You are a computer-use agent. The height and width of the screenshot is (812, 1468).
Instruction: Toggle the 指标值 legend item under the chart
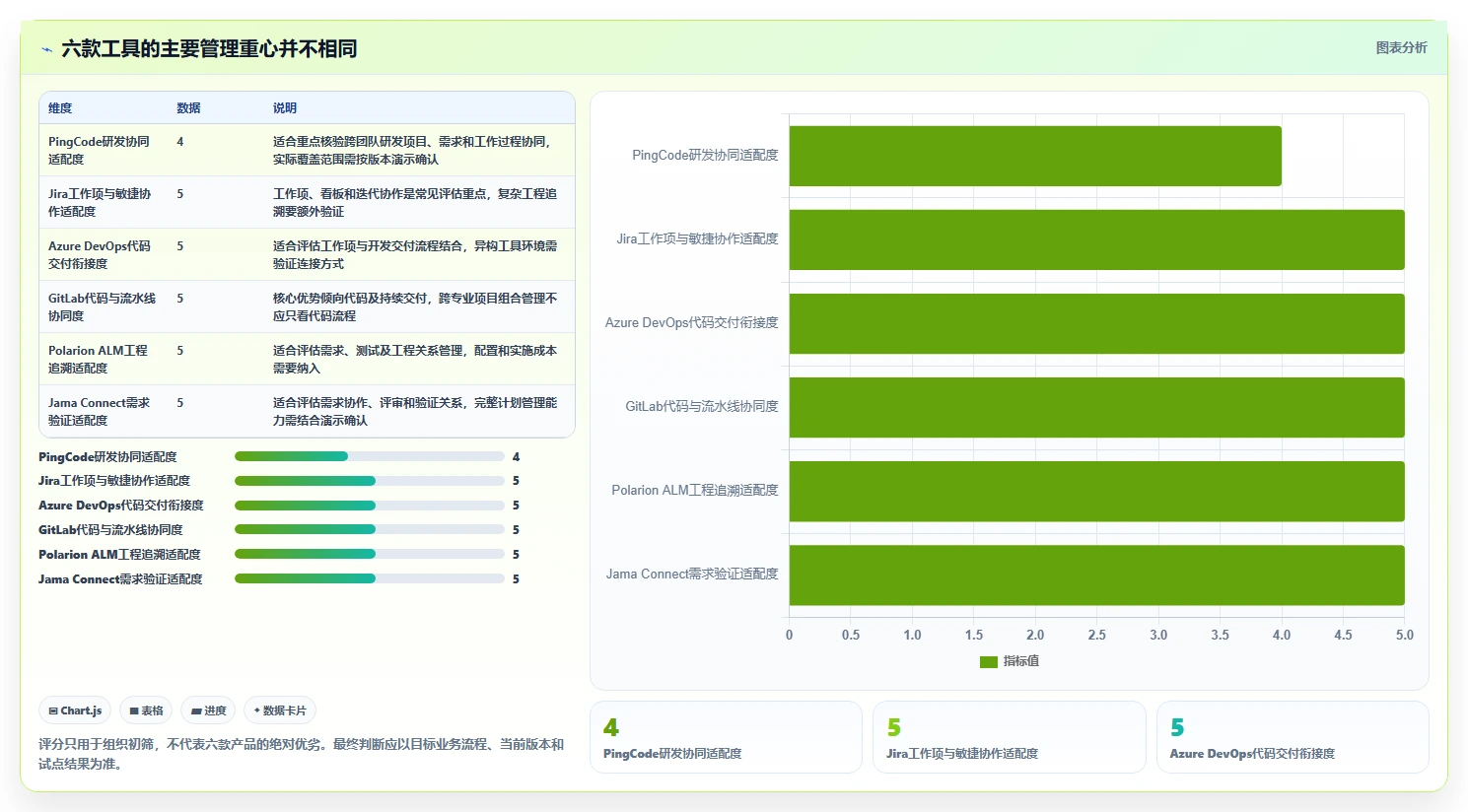pyautogui.click(x=1010, y=661)
